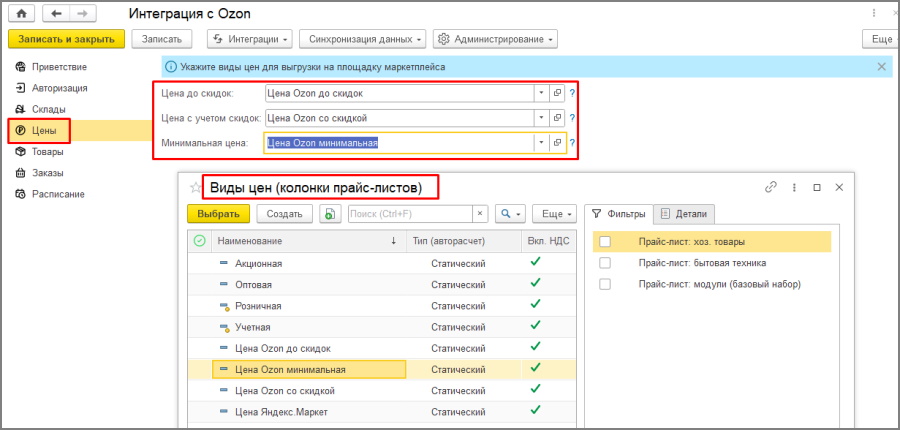Click 'Вкл. НДС' column header
This screenshot has width=900, height=430.
[548, 241]
